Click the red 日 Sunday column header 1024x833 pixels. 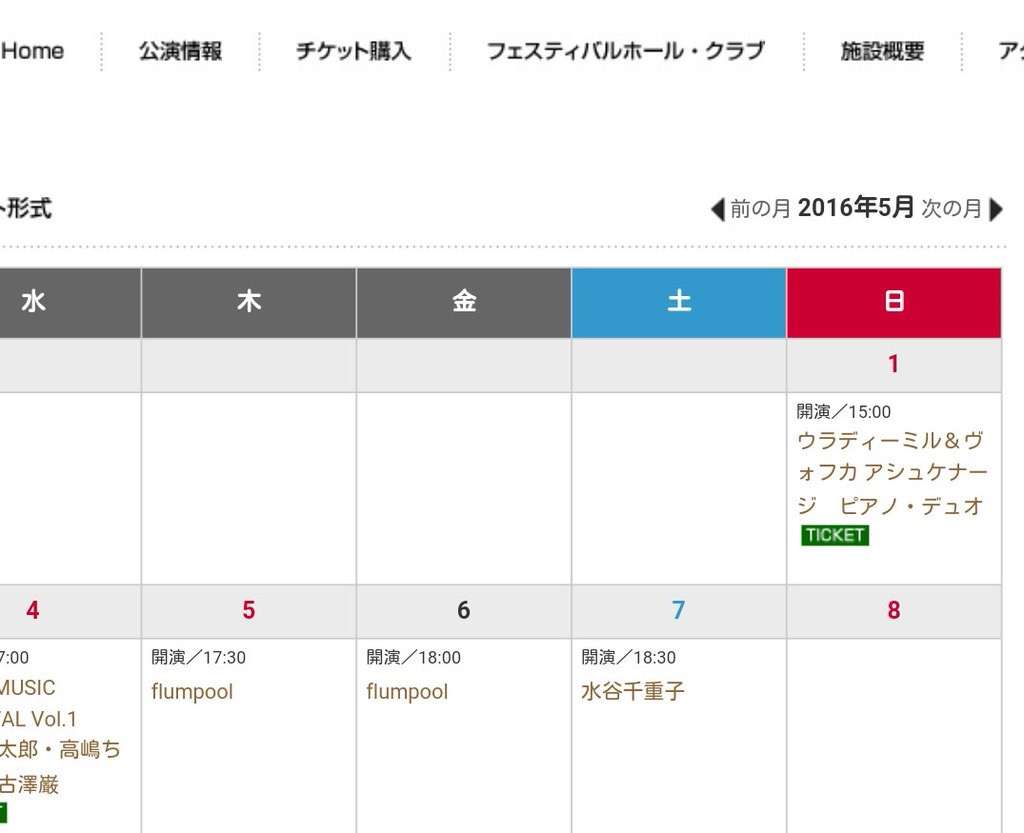[894, 303]
